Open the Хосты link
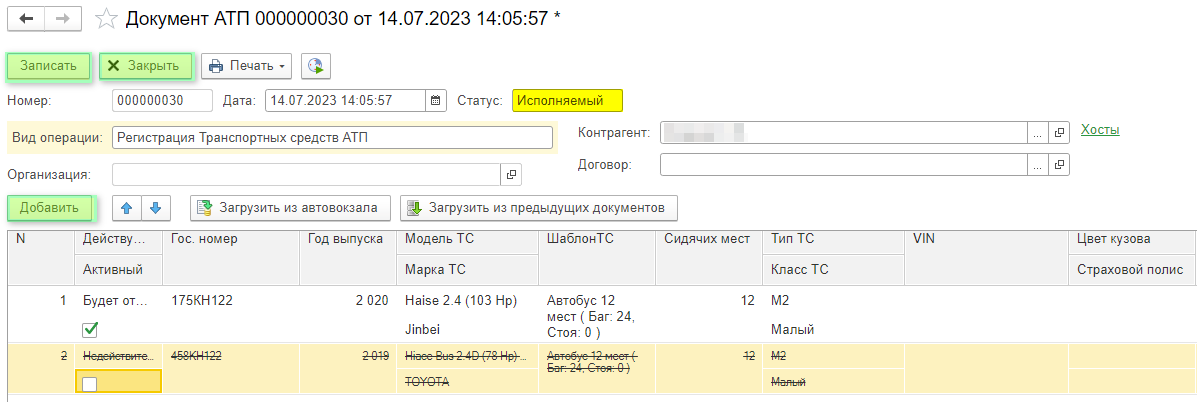Image resolution: width=1197 pixels, height=402 pixels. click(1100, 130)
